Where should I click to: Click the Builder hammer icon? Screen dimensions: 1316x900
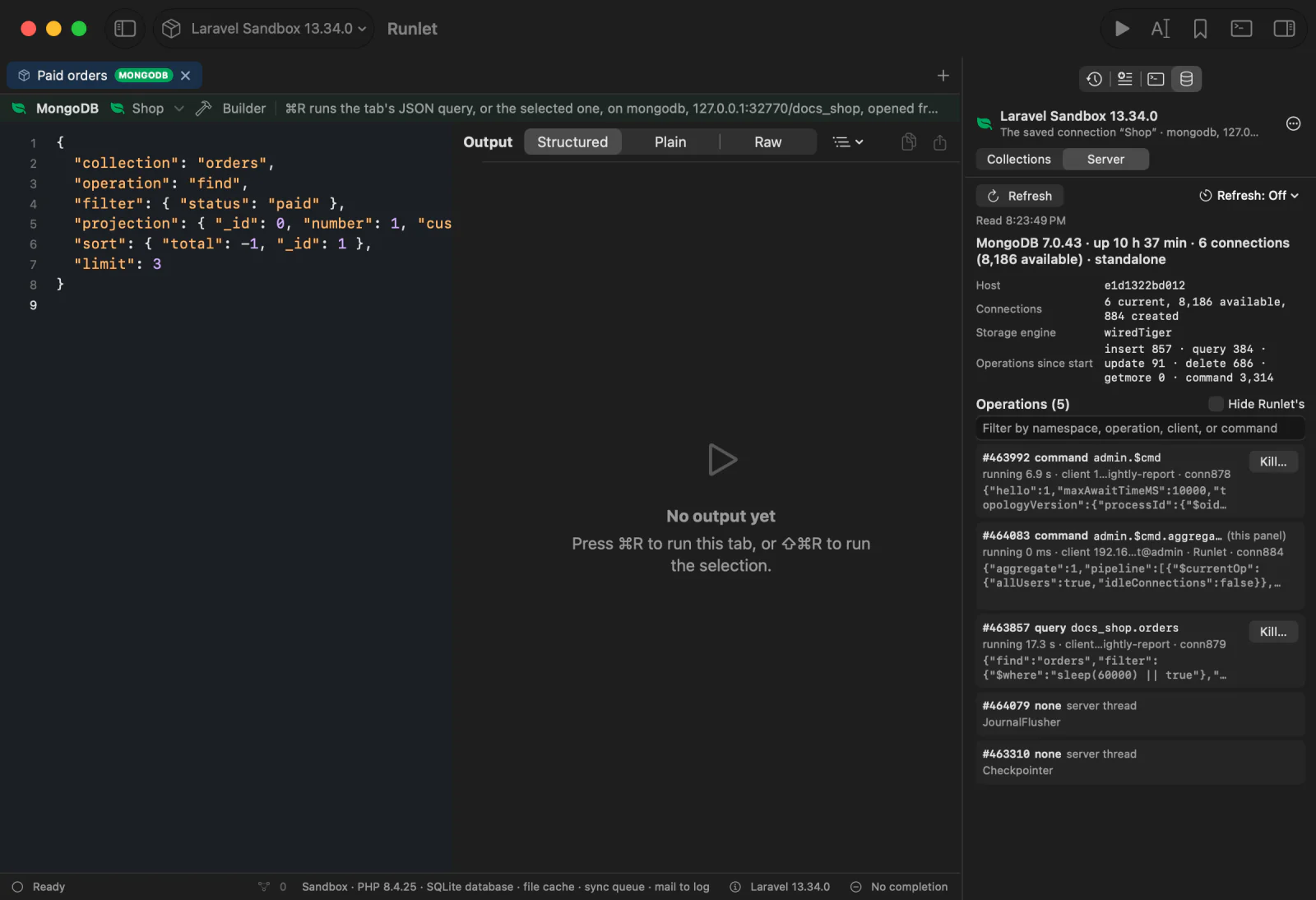click(x=204, y=109)
